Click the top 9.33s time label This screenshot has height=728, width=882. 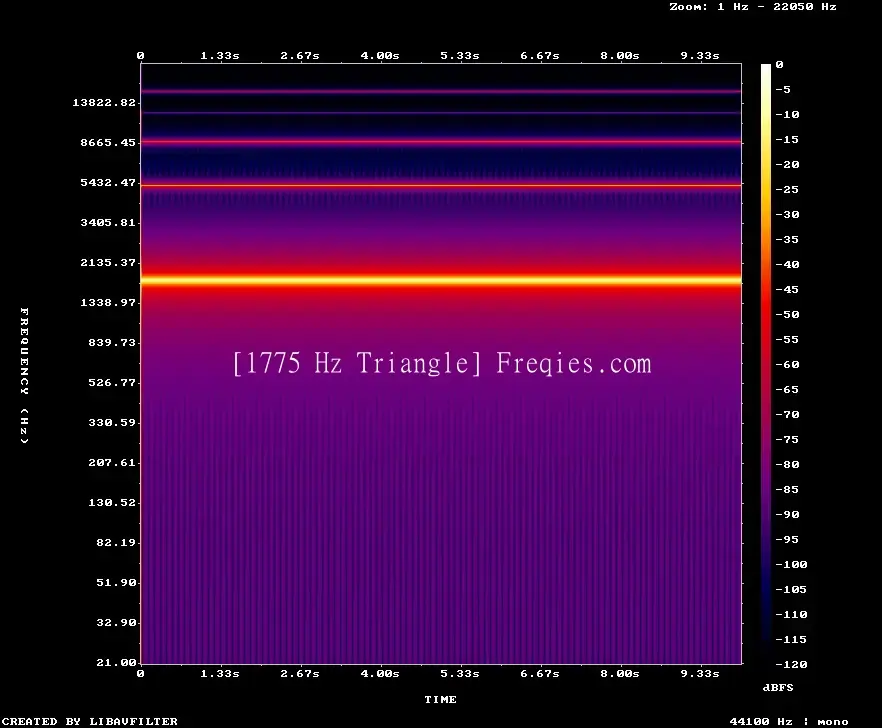[700, 56]
